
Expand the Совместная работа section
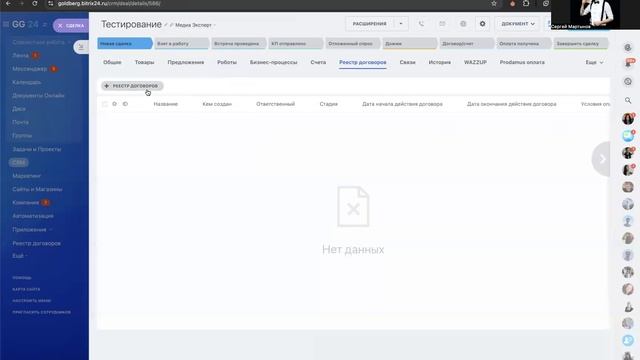(x=40, y=42)
